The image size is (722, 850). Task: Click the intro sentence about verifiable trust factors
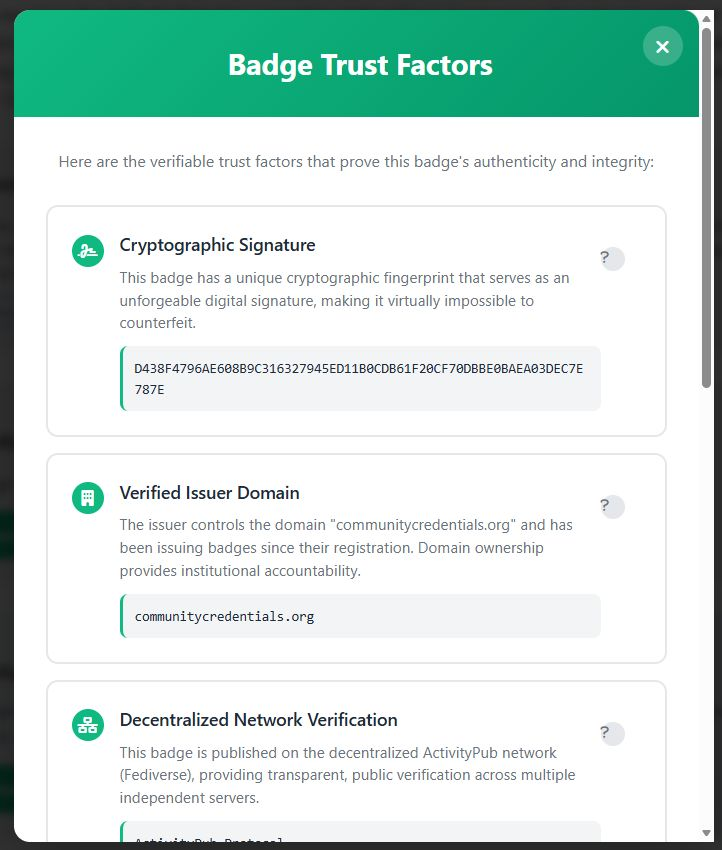coord(356,161)
